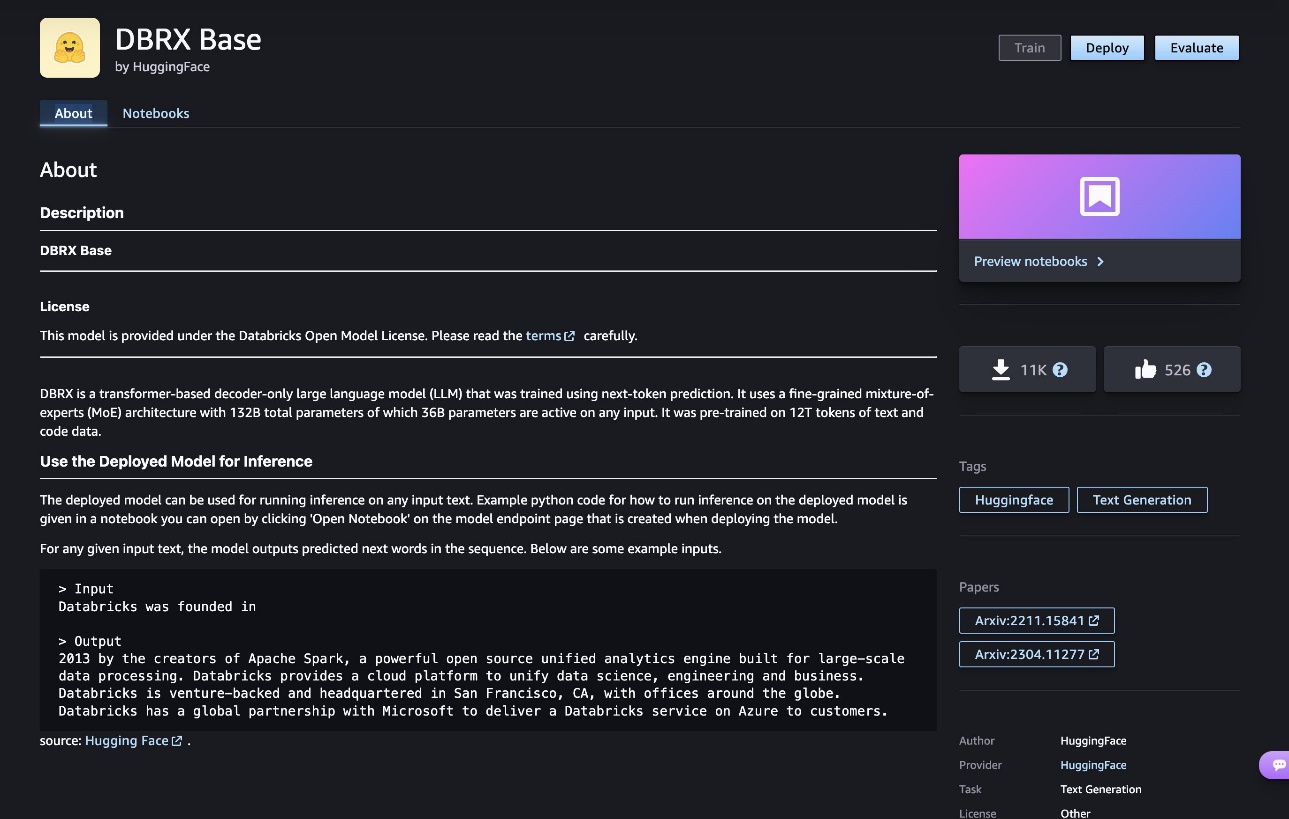Click the 'License' section heading
This screenshot has height=819, width=1289.
point(65,307)
